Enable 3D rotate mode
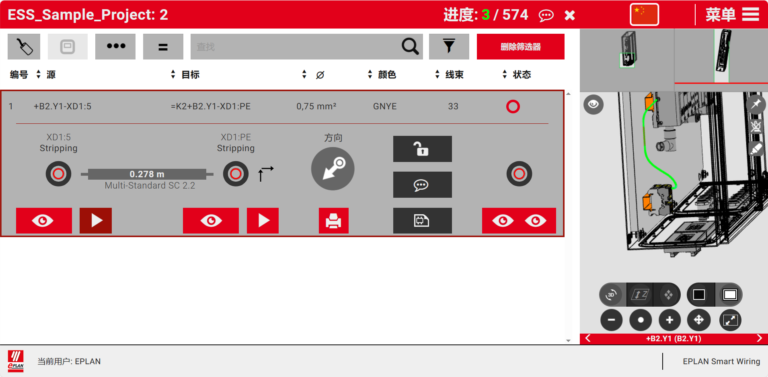 click(x=612, y=295)
